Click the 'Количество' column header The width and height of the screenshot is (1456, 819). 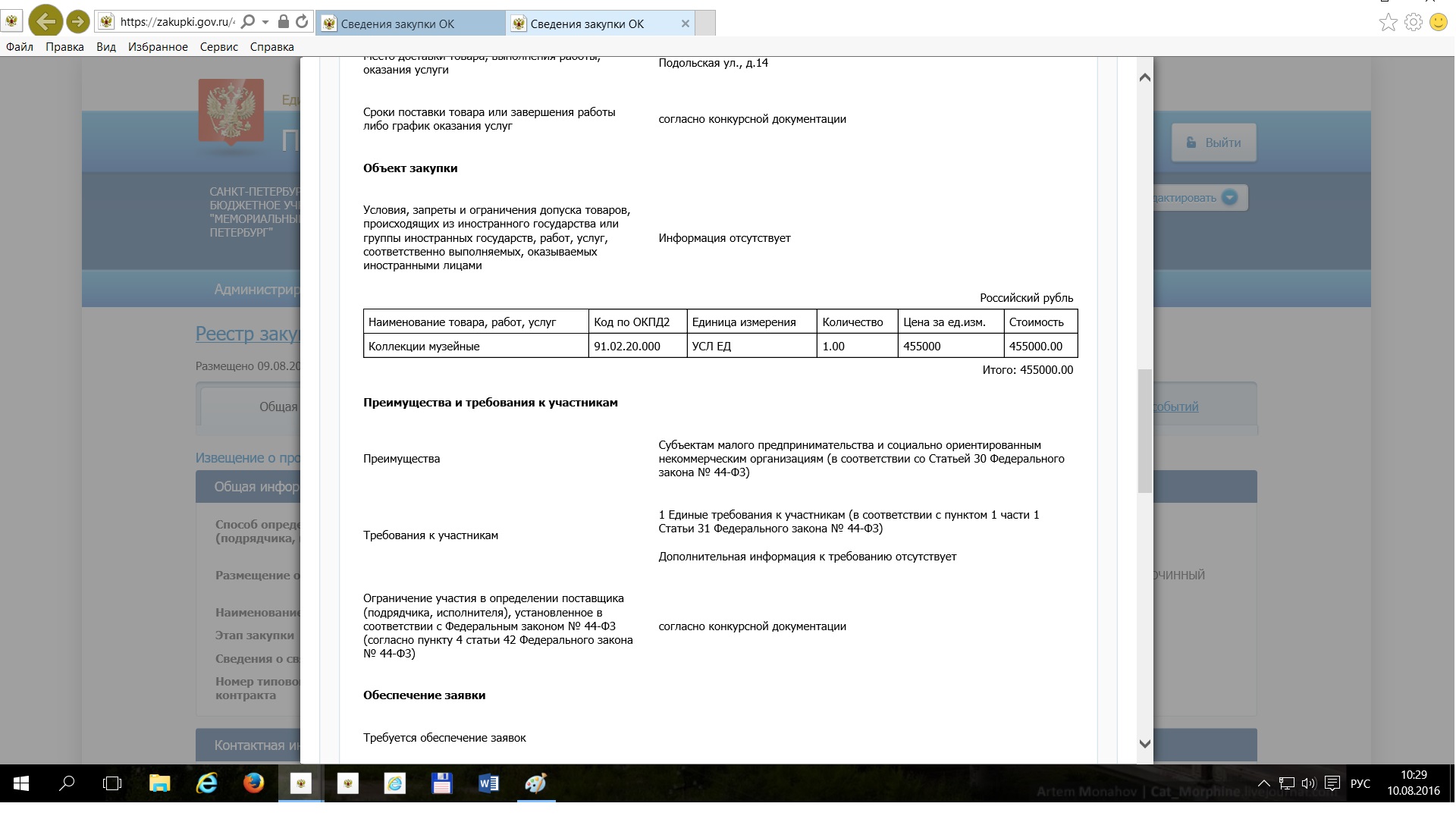pos(858,322)
